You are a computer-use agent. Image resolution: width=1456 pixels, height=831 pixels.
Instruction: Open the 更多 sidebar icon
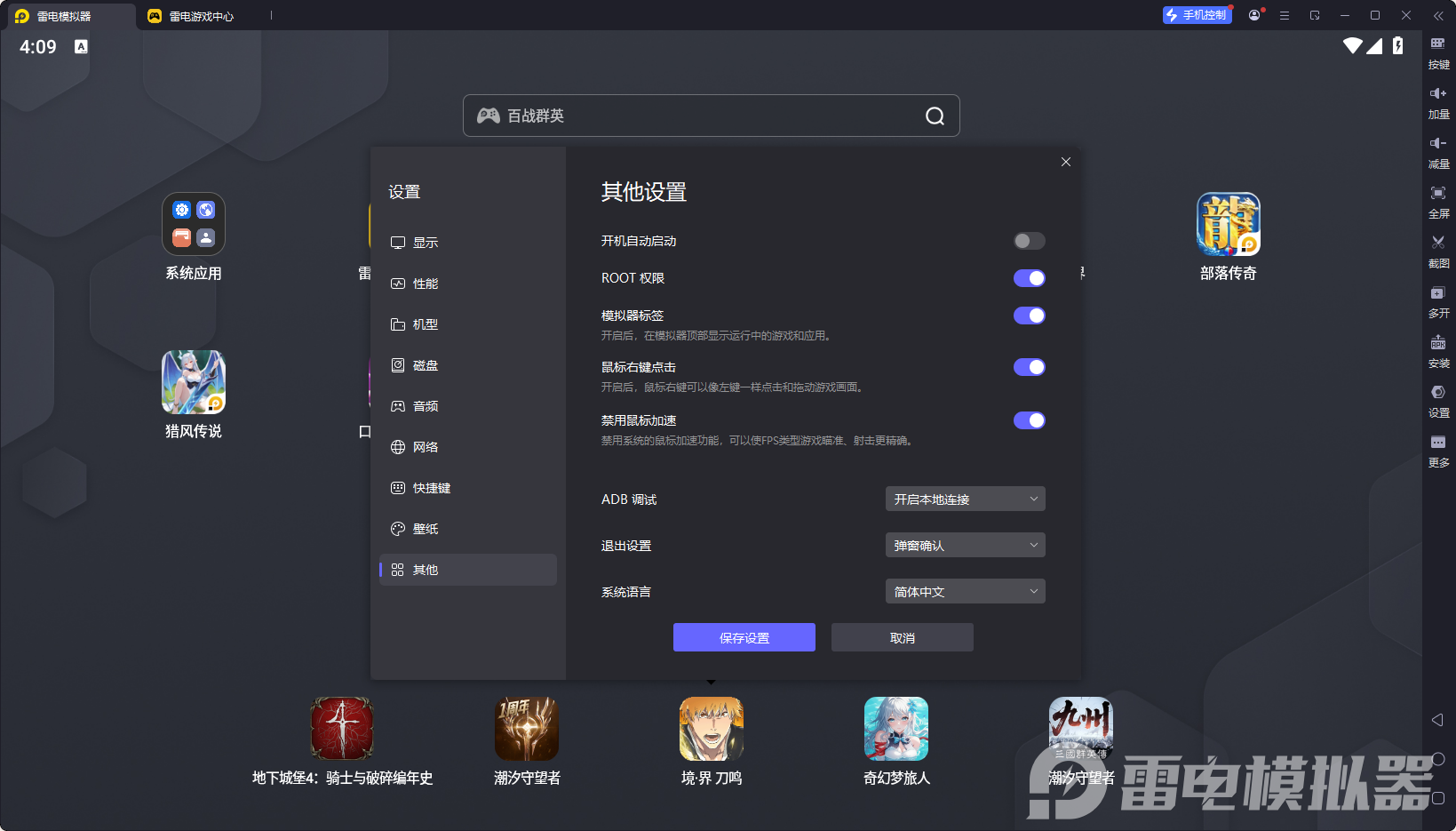tap(1439, 451)
